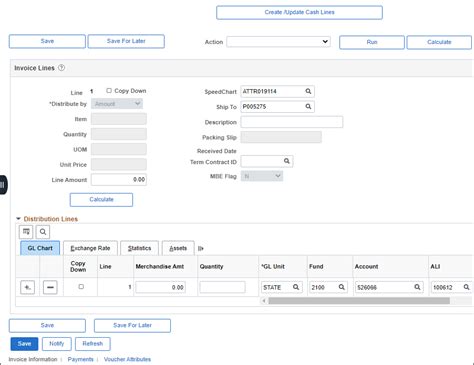Show all columns icon after Assets tab
The width and height of the screenshot is (474, 365).
(200, 248)
